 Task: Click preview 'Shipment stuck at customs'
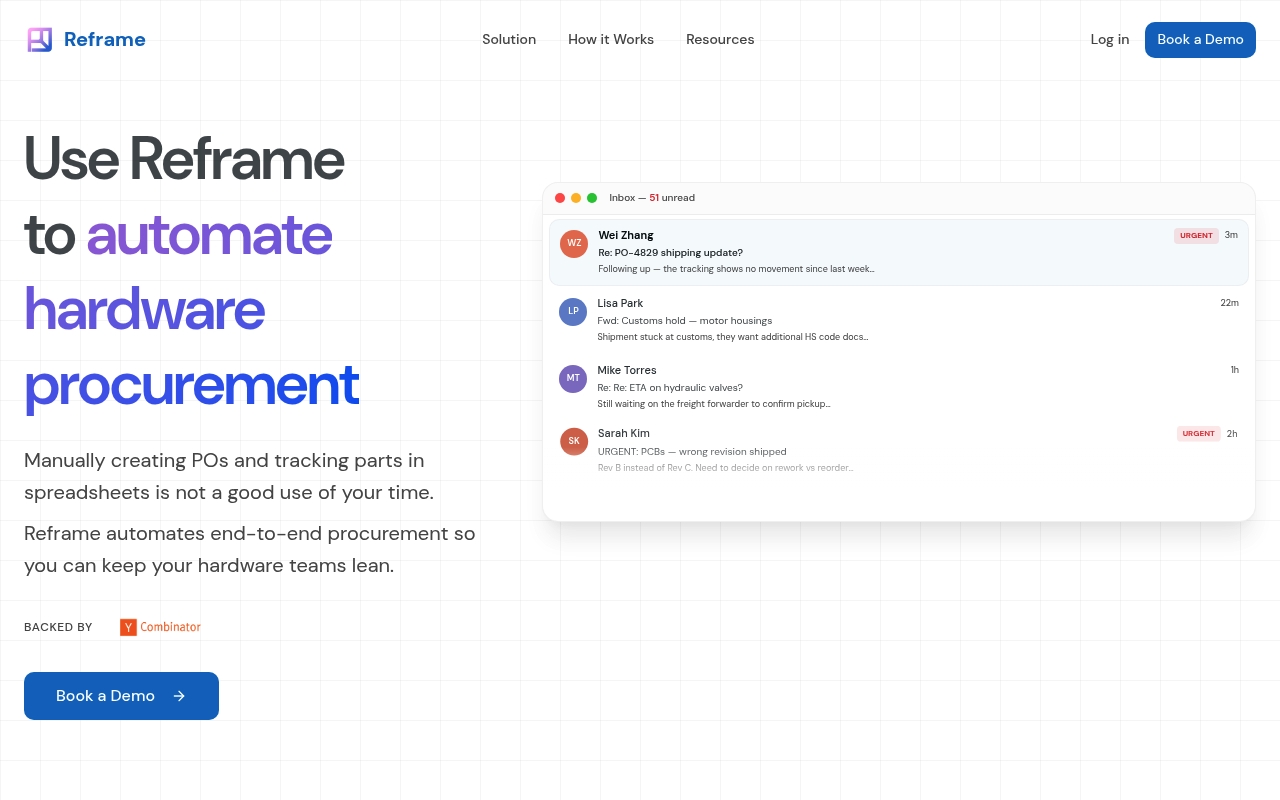click(x=733, y=337)
